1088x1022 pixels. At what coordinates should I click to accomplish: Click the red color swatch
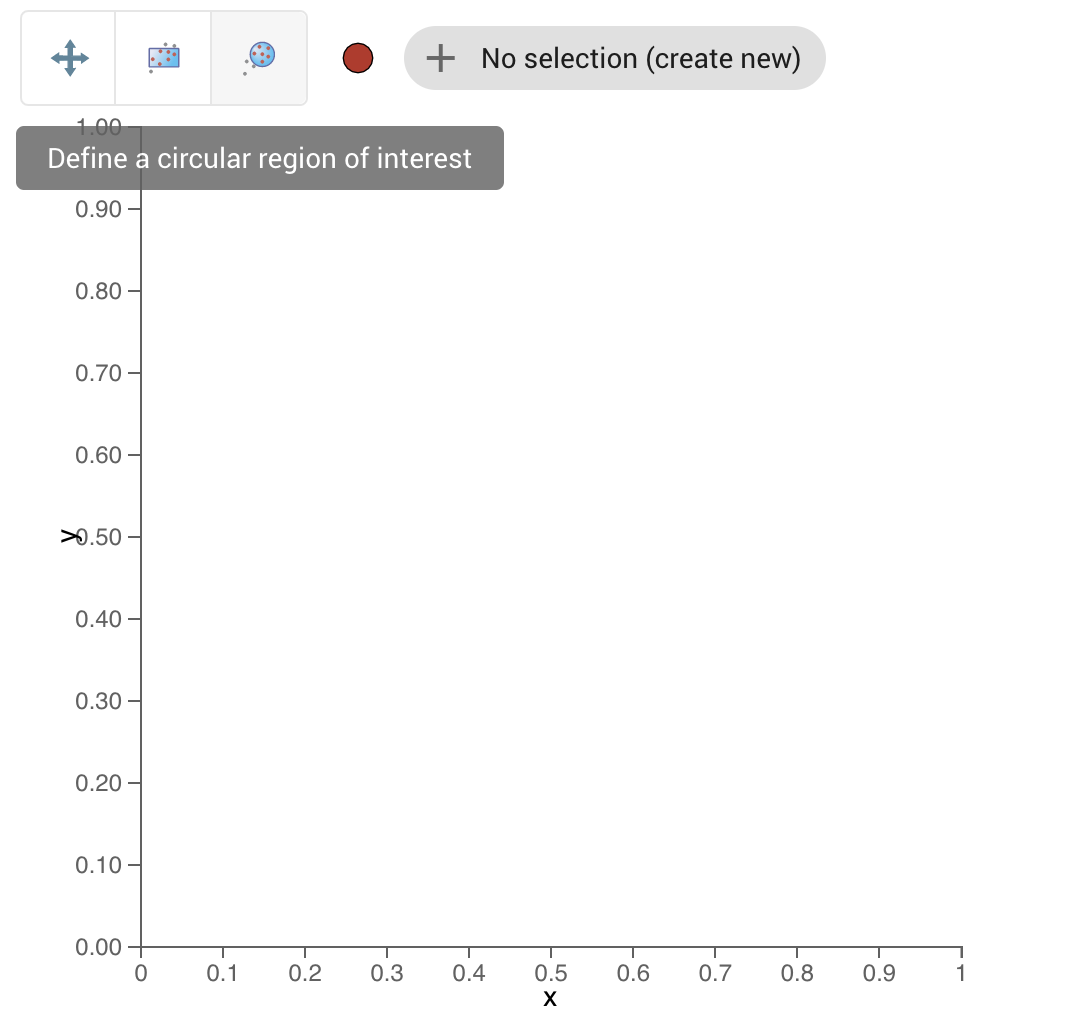coord(357,58)
